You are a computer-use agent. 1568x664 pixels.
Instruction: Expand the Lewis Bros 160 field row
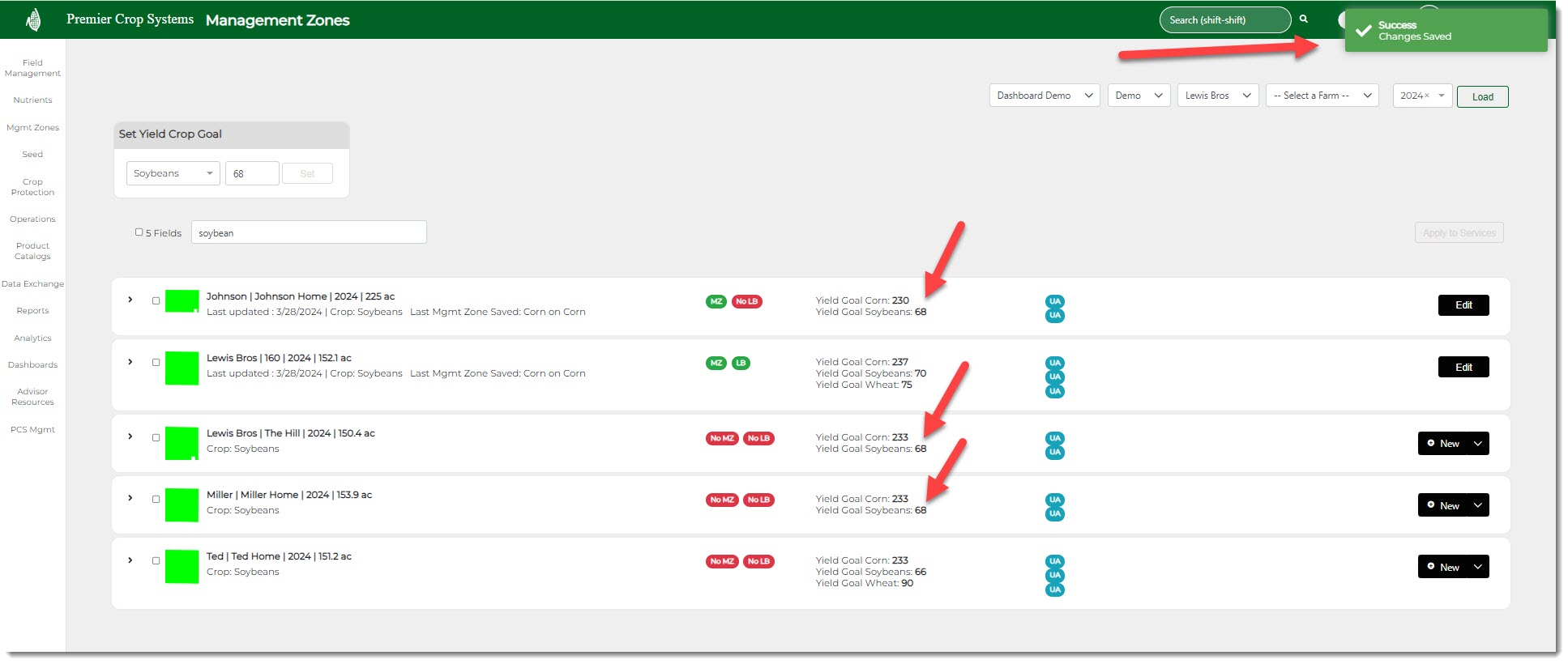[130, 362]
